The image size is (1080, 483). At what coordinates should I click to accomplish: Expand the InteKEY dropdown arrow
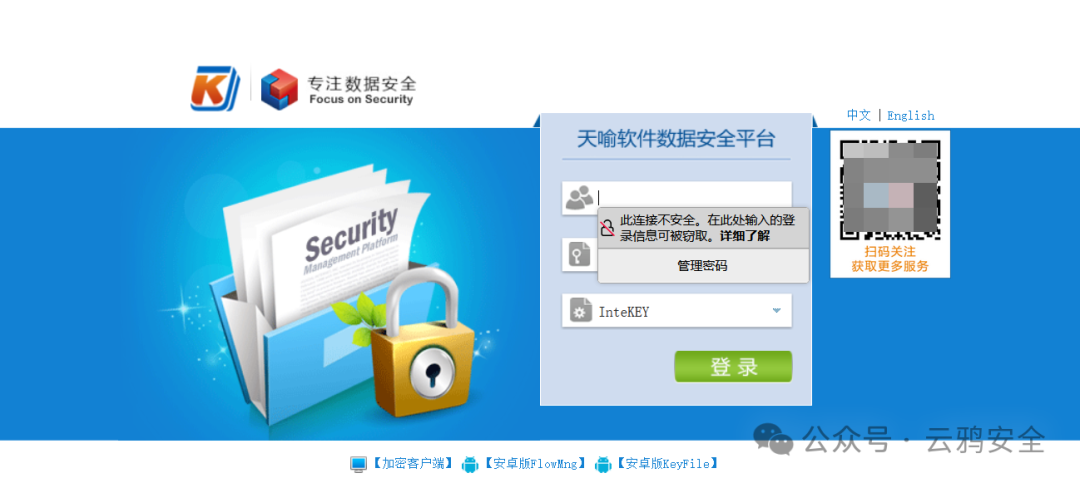(777, 311)
